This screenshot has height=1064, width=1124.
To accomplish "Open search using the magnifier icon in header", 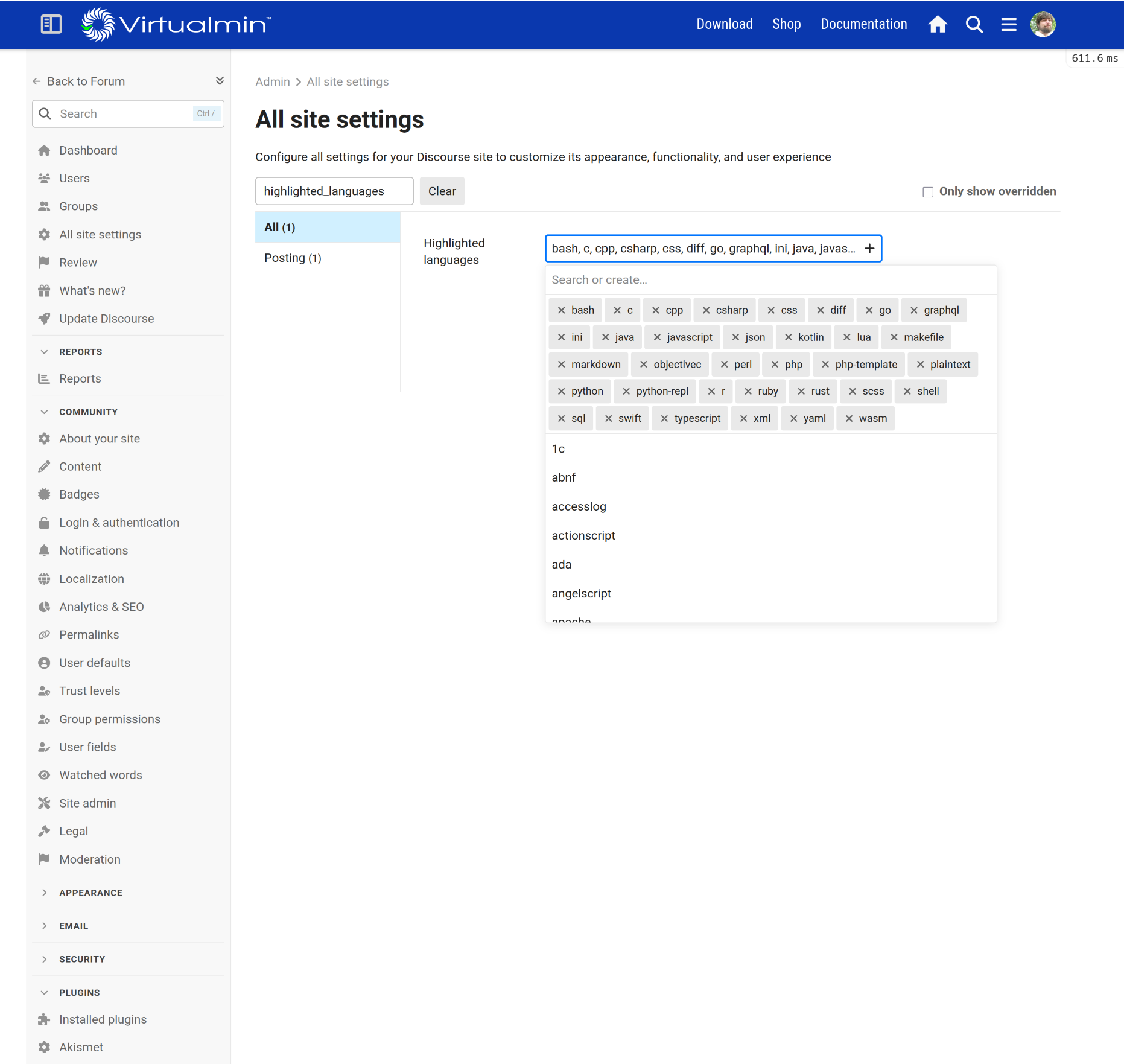I will click(x=974, y=24).
